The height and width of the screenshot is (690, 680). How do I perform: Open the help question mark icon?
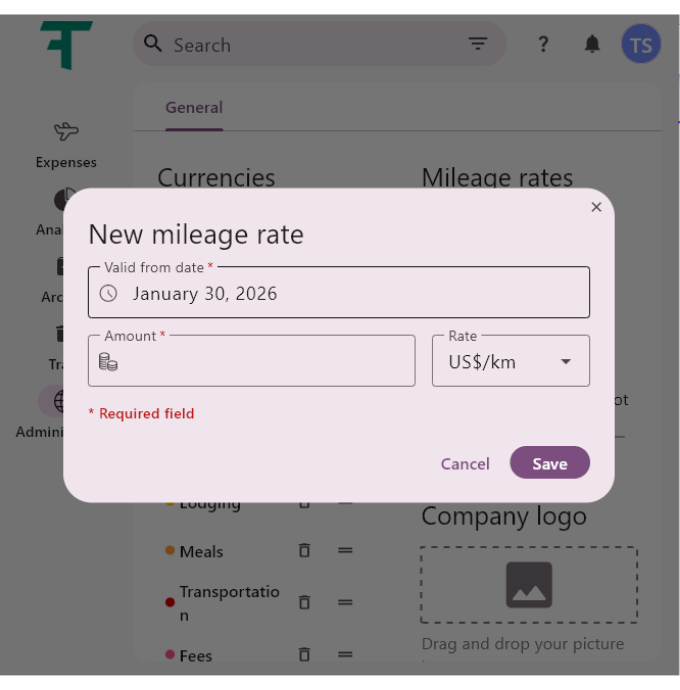coord(543,44)
